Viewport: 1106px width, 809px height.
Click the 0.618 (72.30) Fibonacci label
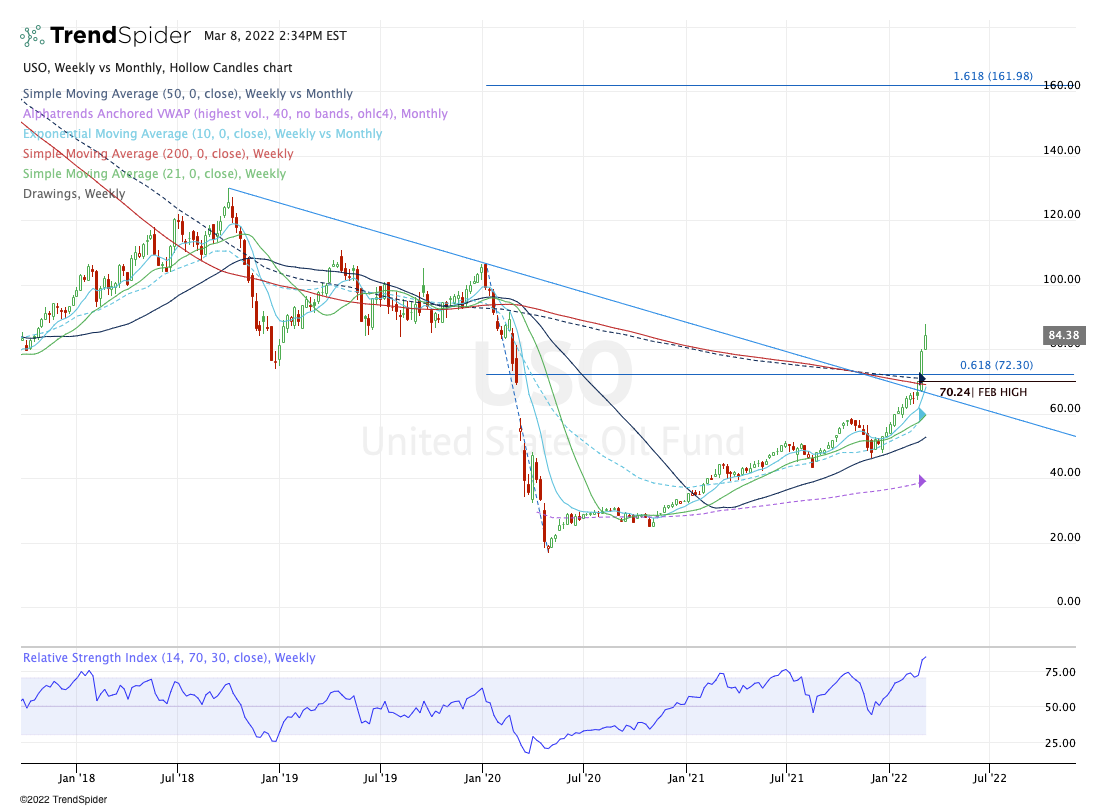(996, 365)
